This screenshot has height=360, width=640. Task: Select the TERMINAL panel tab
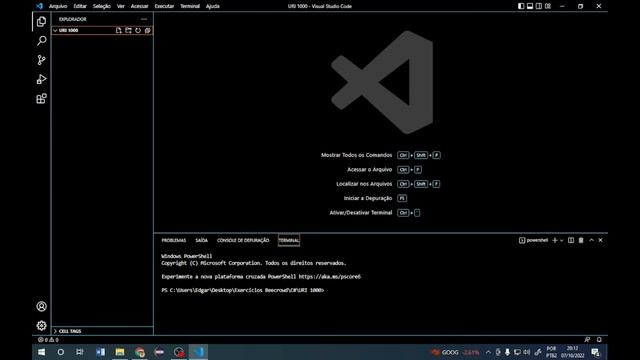(289, 240)
